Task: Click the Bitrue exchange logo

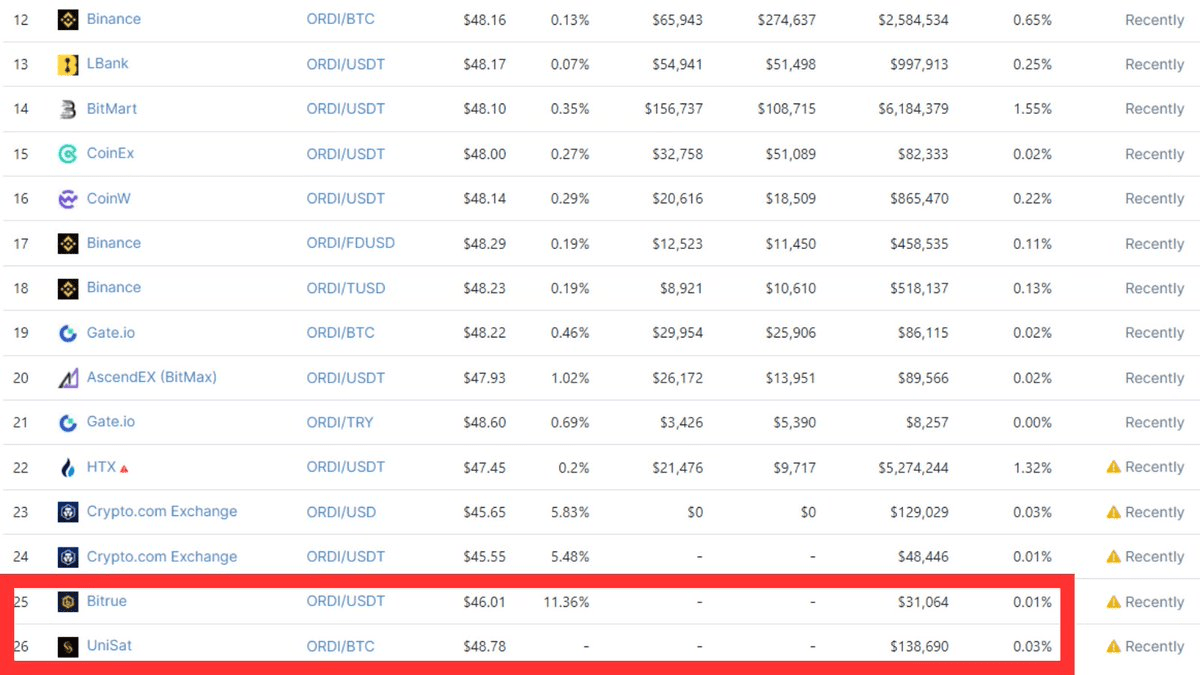Action: (x=68, y=602)
